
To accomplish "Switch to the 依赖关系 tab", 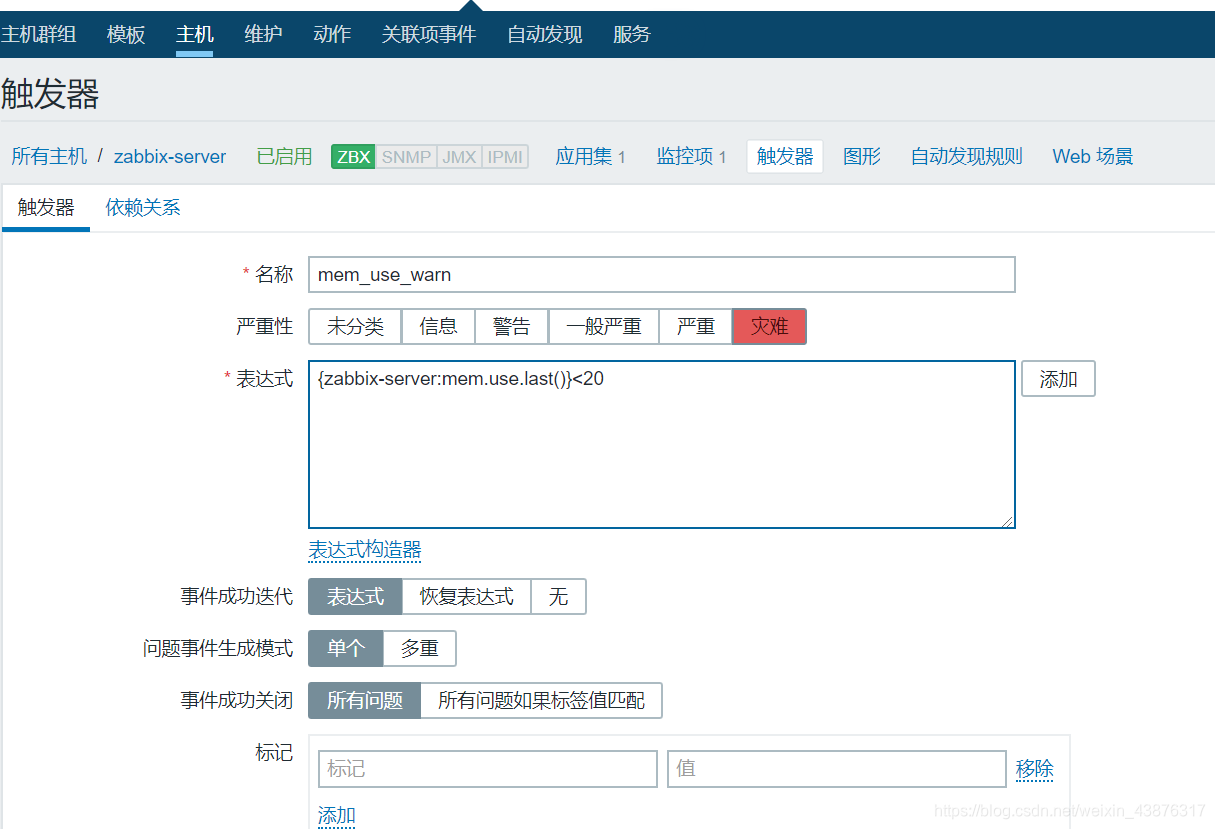I will [x=143, y=208].
